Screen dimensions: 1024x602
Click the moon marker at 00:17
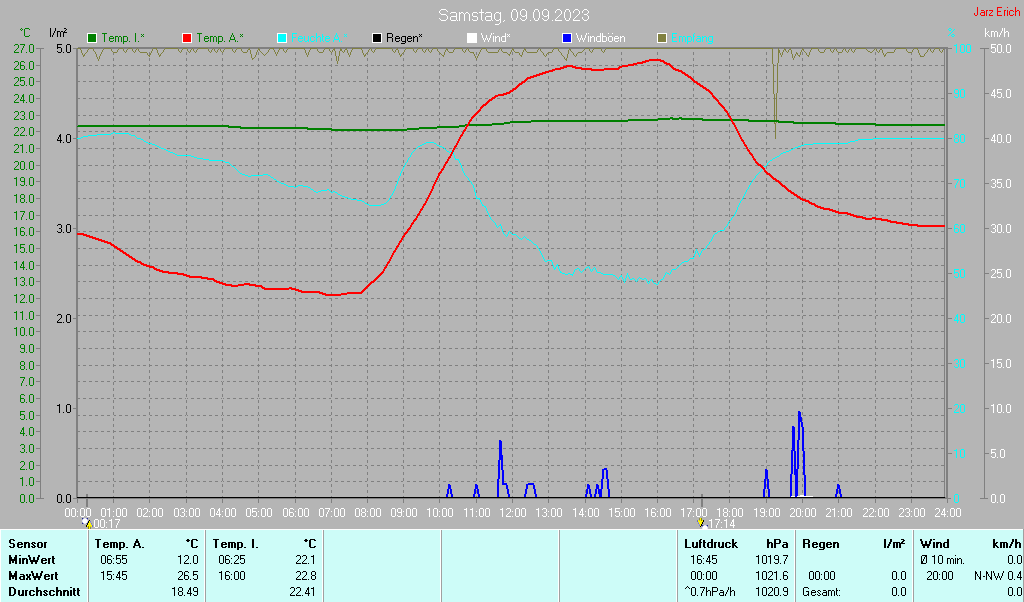(x=86, y=522)
